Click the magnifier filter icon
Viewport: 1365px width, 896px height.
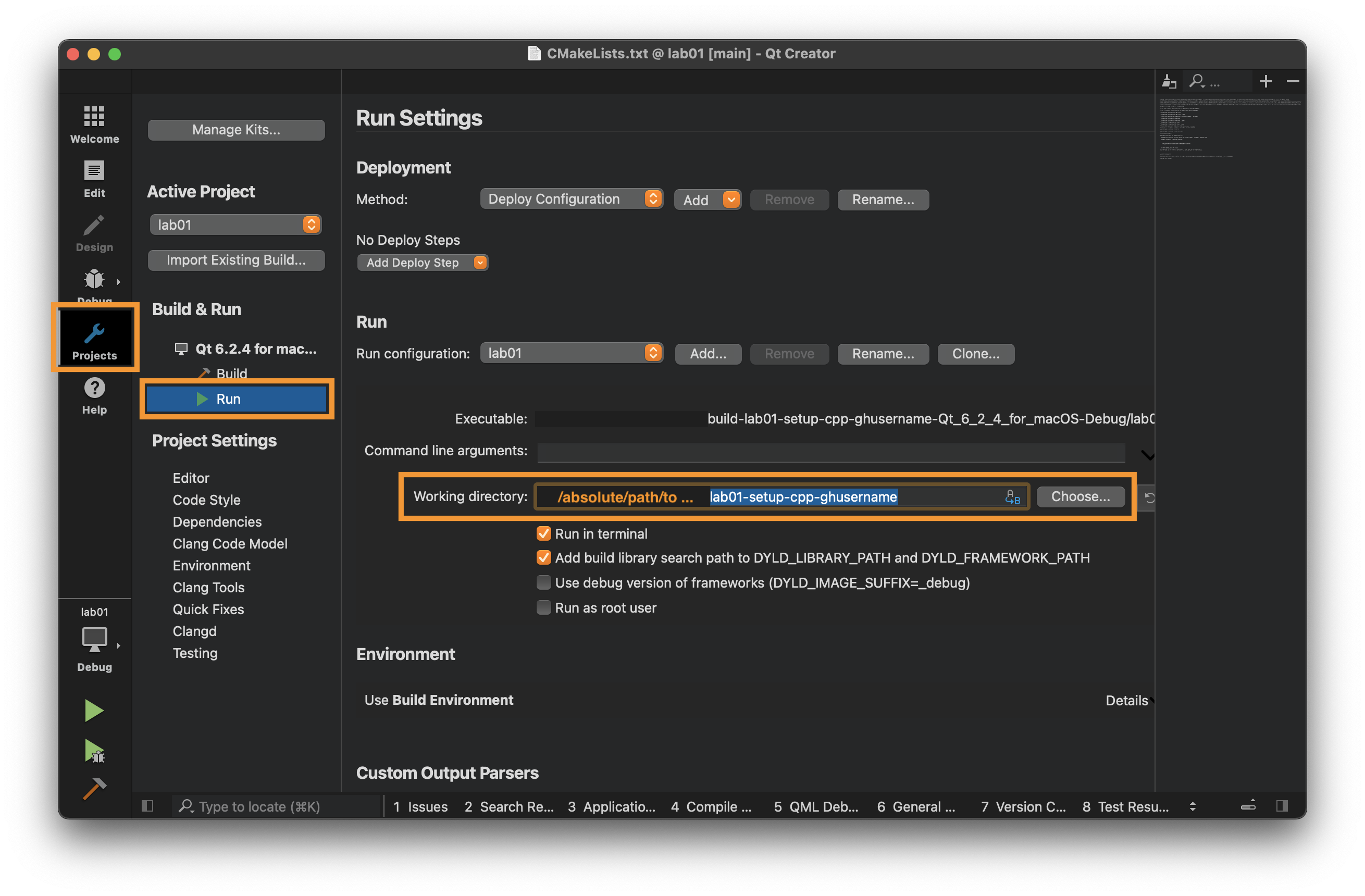[1197, 81]
